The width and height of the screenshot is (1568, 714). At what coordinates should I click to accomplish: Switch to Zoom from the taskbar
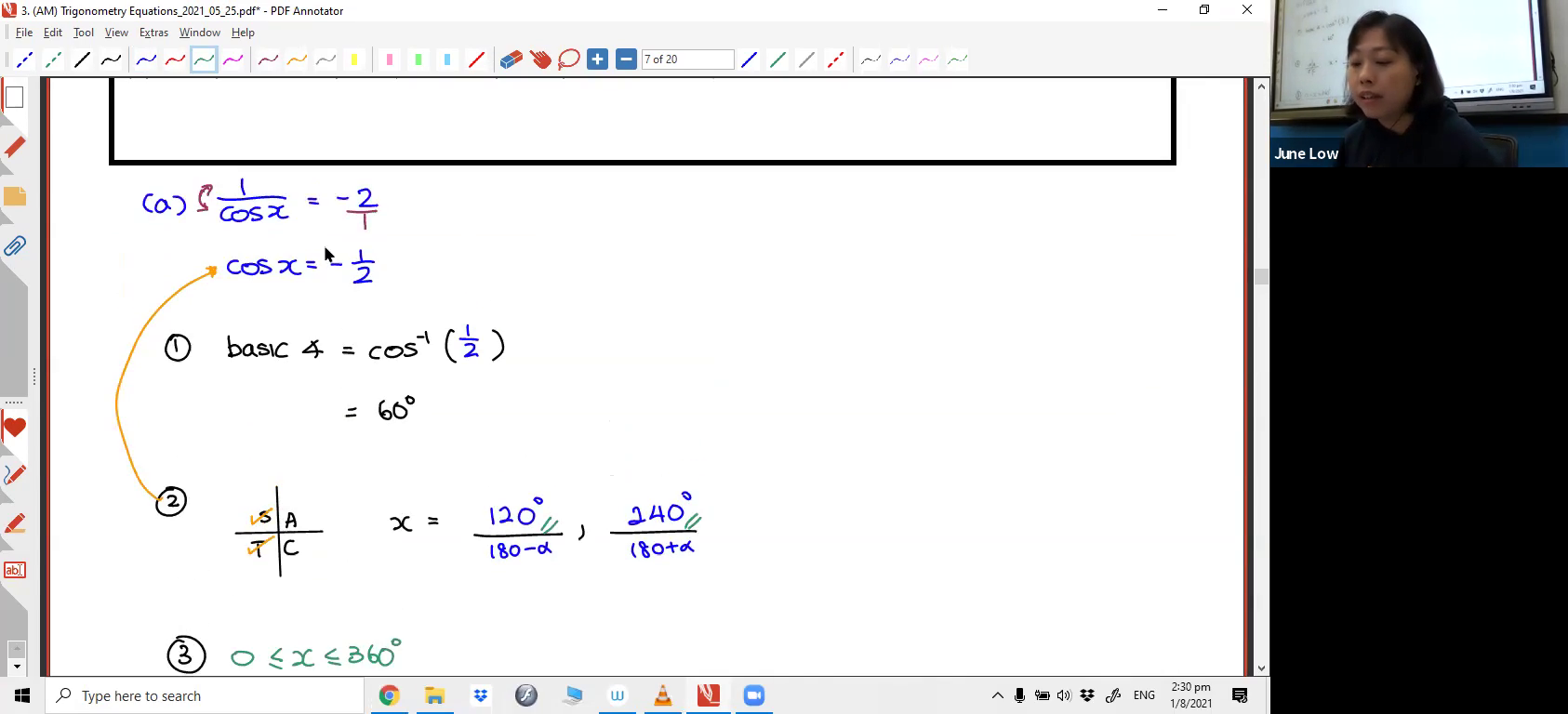(753, 695)
